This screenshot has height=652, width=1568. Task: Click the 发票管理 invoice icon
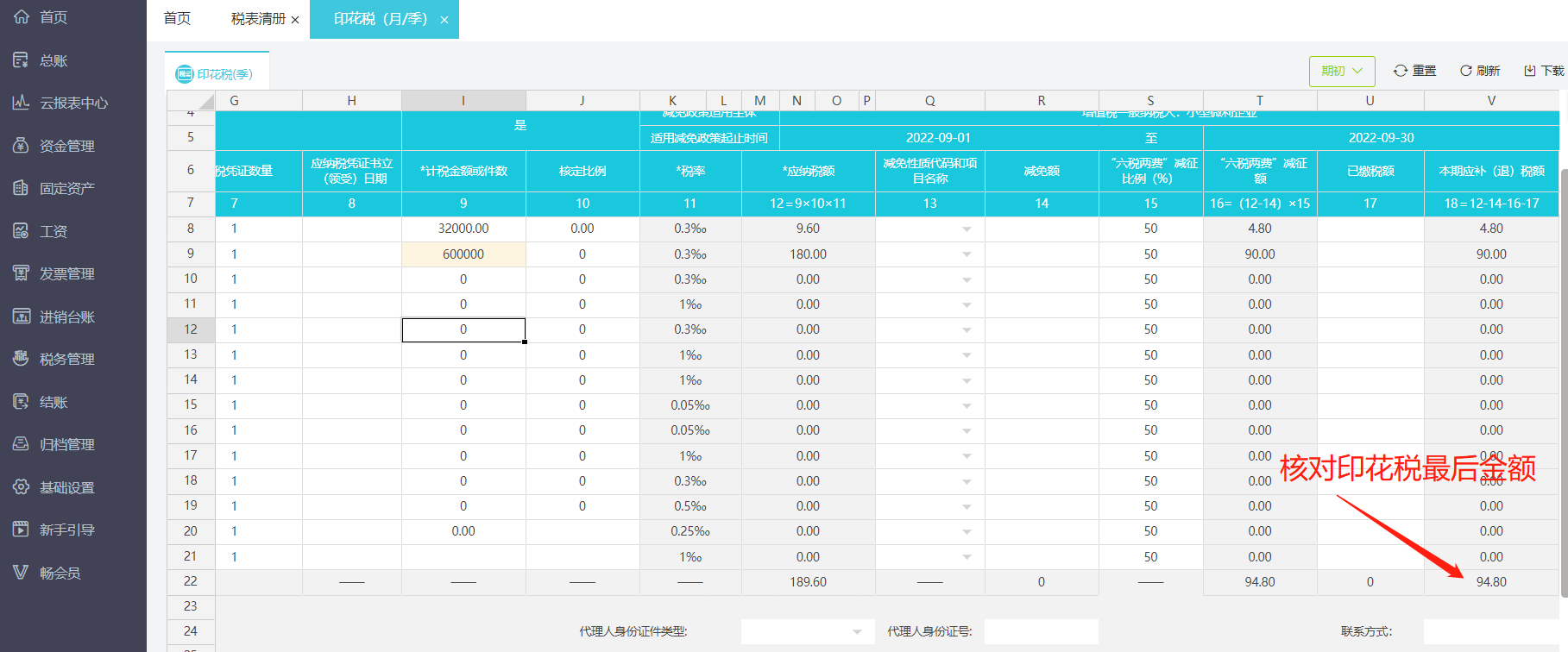(22, 273)
